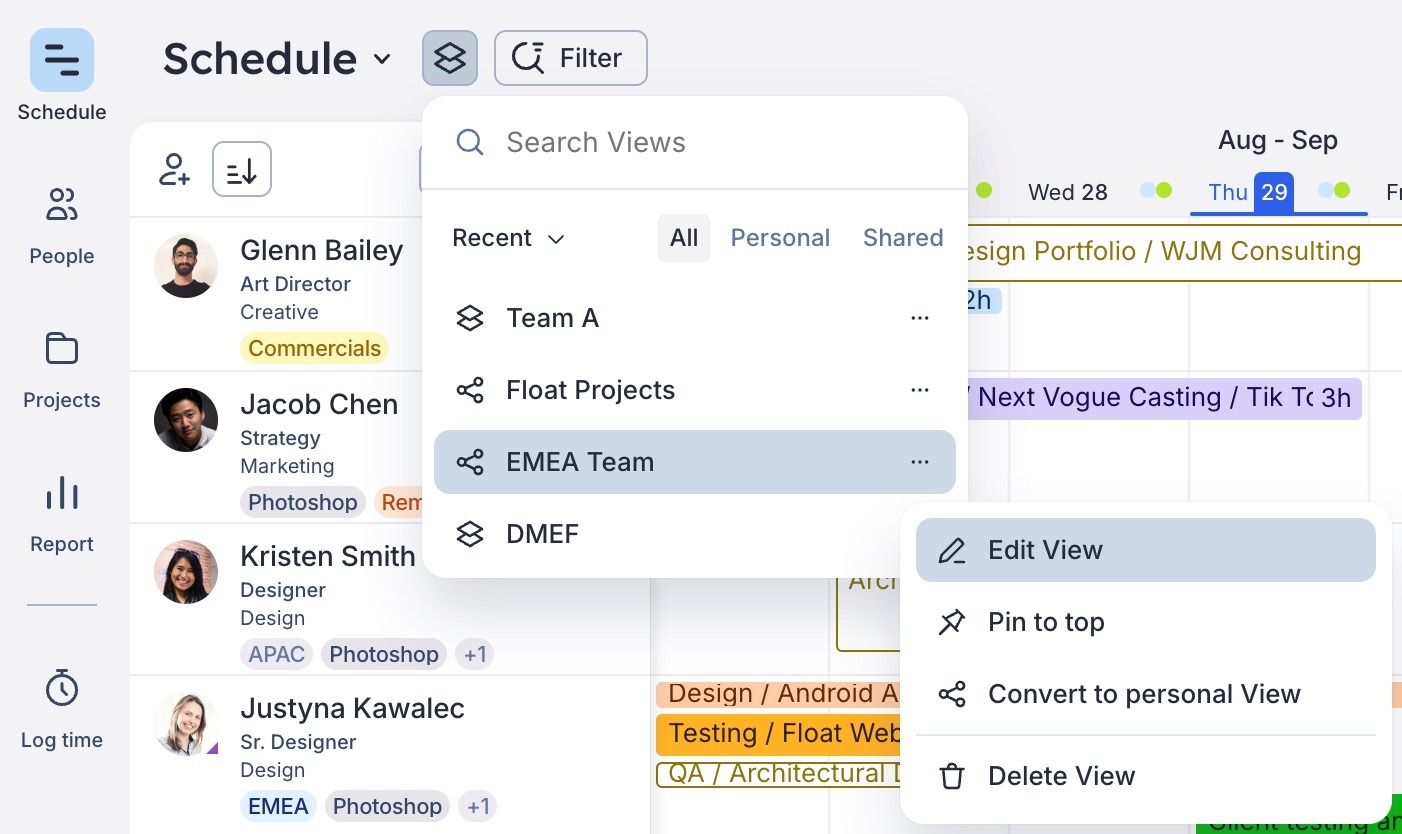This screenshot has height=834, width=1402.
Task: Open the Views layers icon button
Action: pos(450,58)
